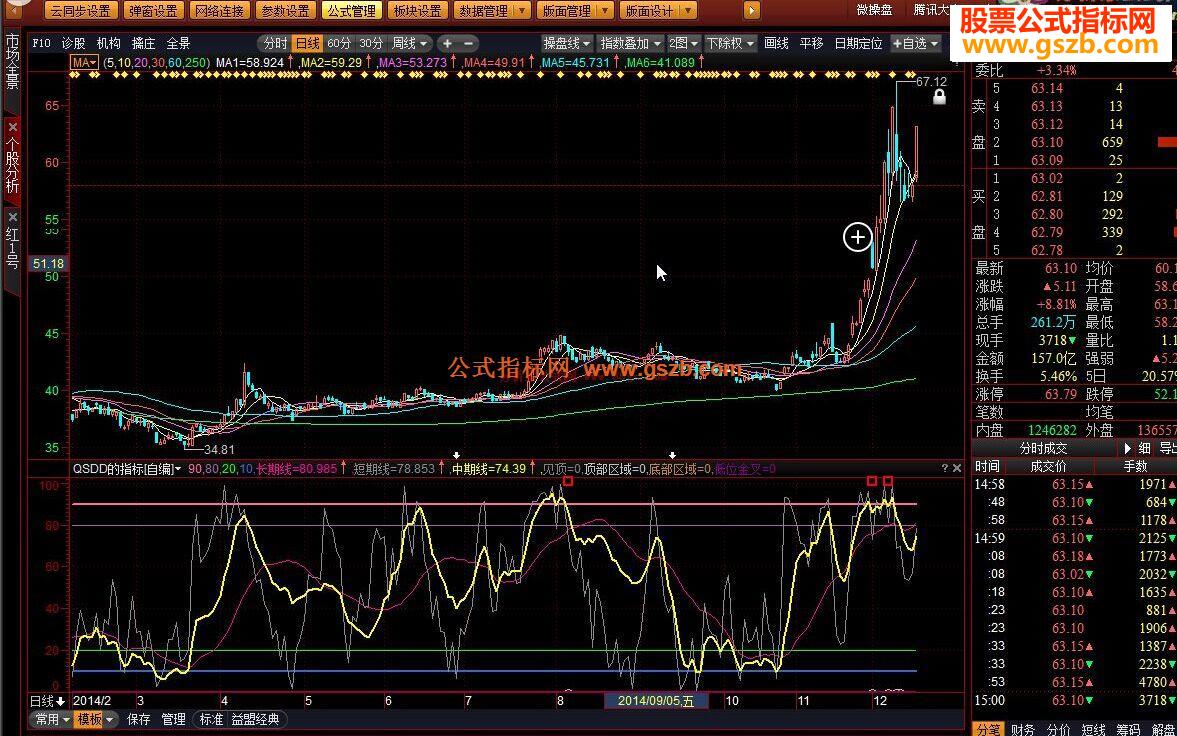Image resolution: width=1177 pixels, height=736 pixels.
Task: Switch chart period to 60分
Action: (339, 44)
